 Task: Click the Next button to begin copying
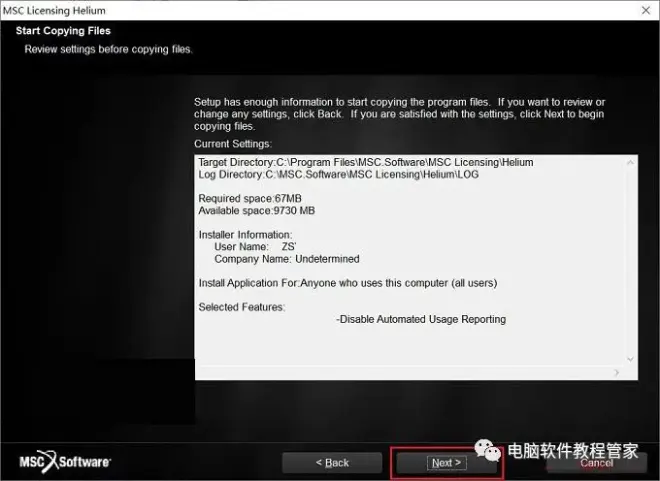(446, 463)
